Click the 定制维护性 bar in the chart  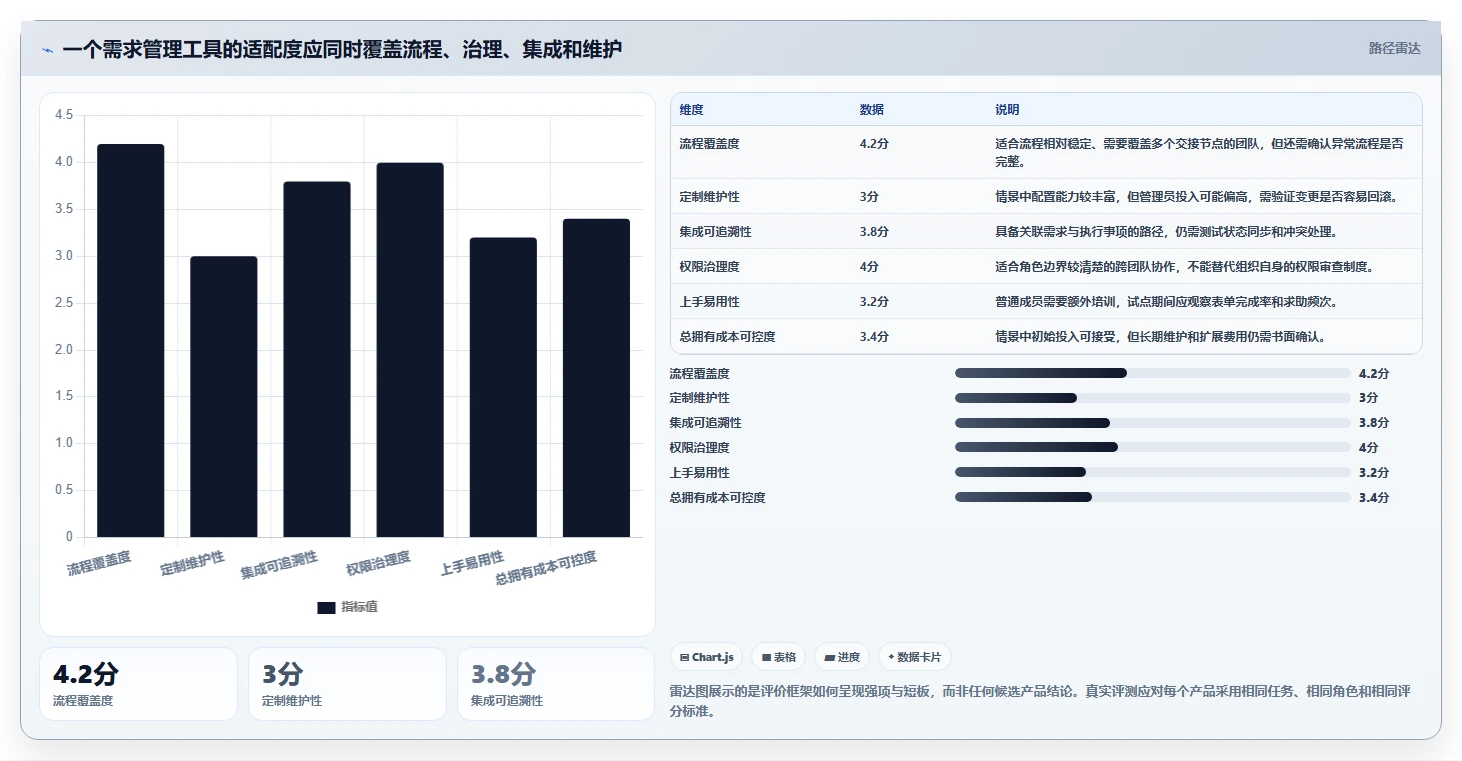(224, 397)
